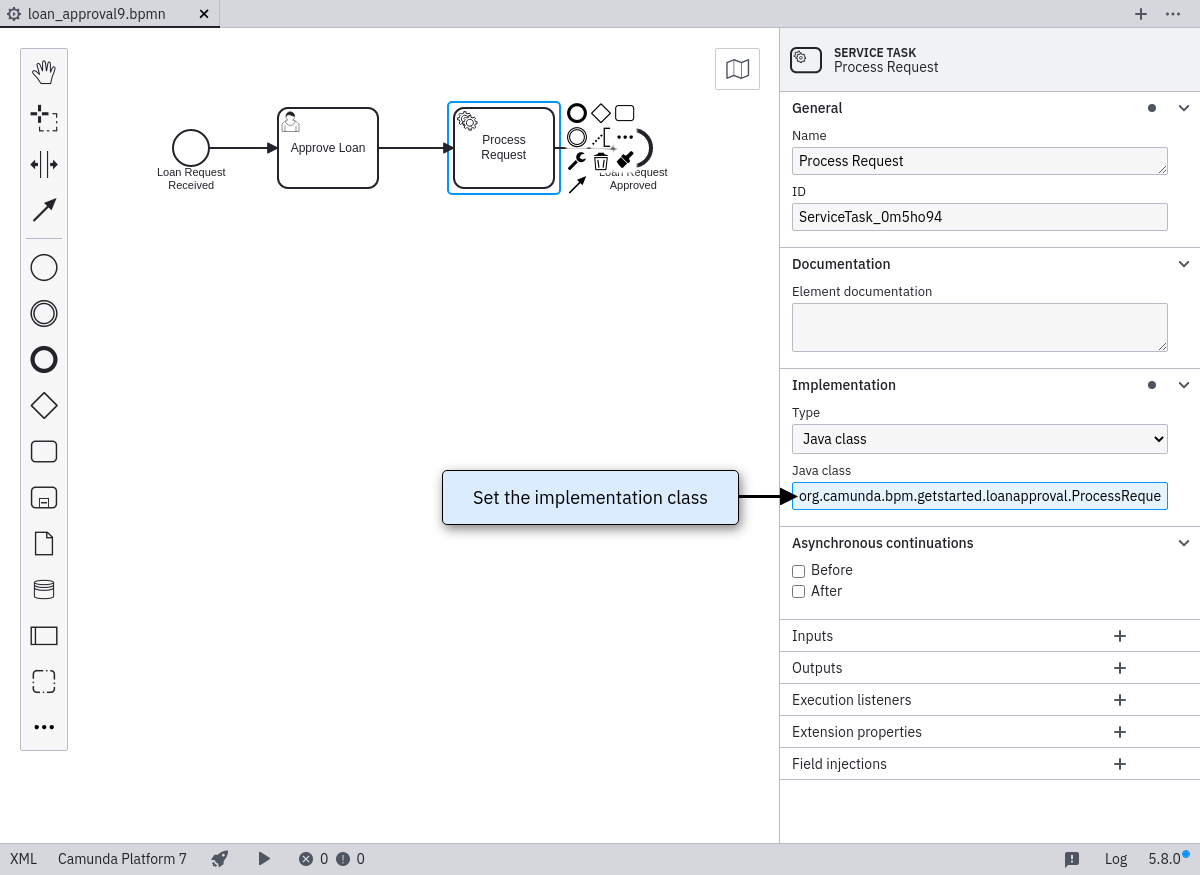Click the deploy rocket icon
This screenshot has width=1200, height=875.
220,858
